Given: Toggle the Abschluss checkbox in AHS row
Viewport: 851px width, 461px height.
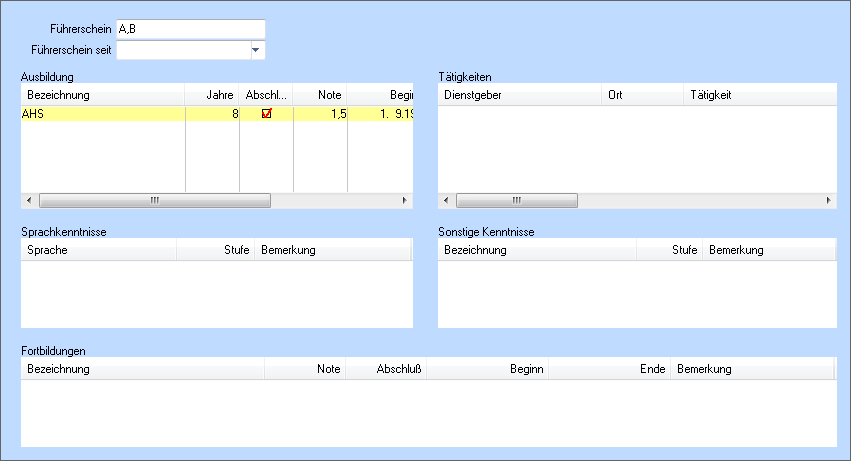Looking at the screenshot, I should pos(266,114).
